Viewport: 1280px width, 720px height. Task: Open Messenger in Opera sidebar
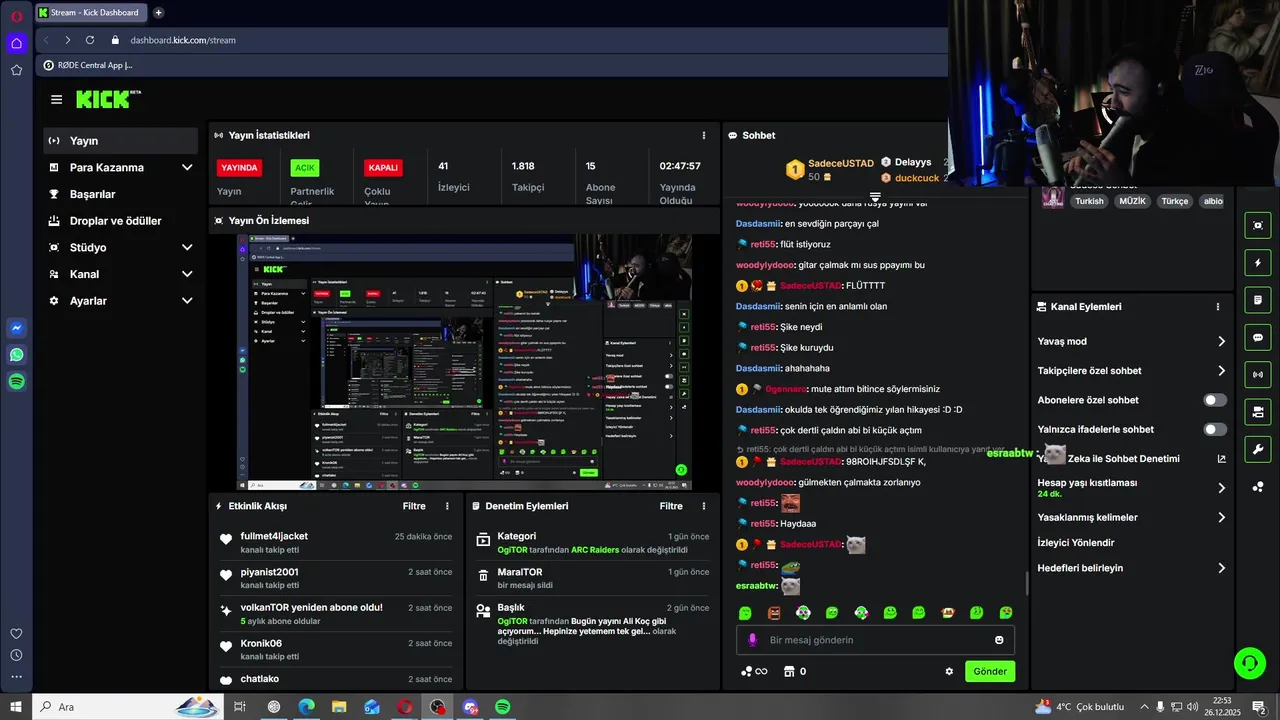click(x=17, y=328)
